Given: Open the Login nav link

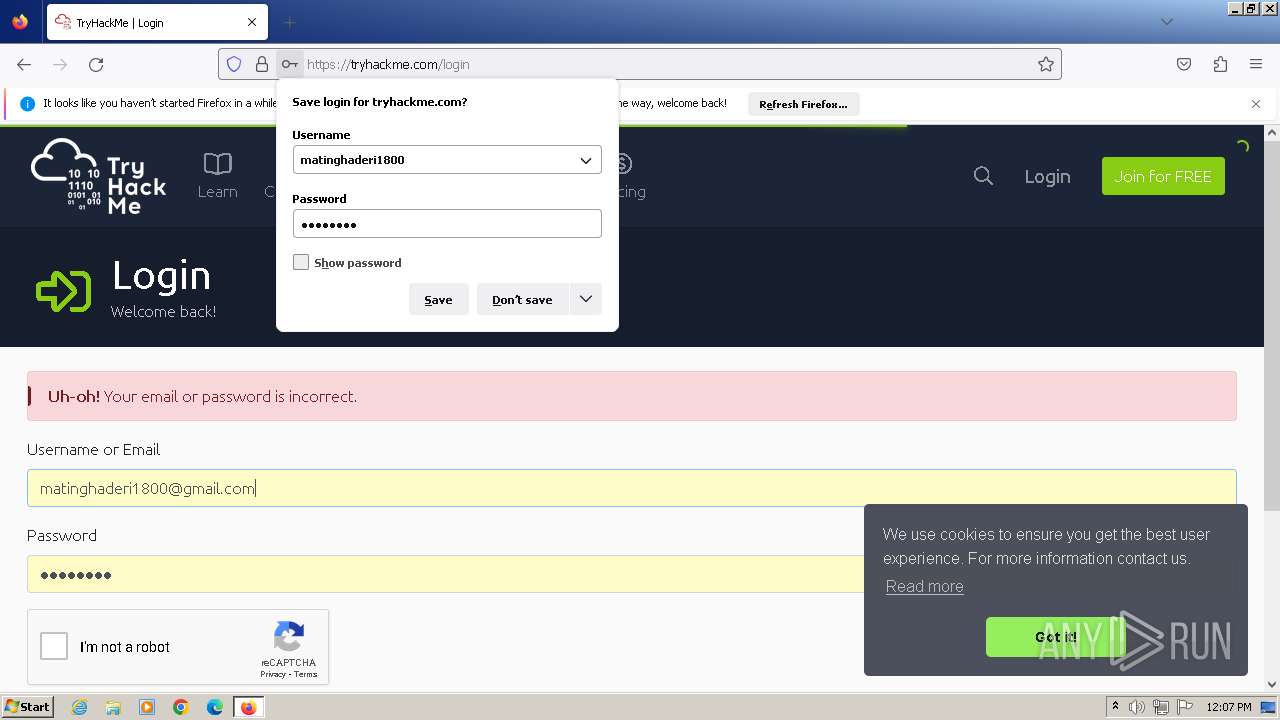Looking at the screenshot, I should pos(1047,176).
